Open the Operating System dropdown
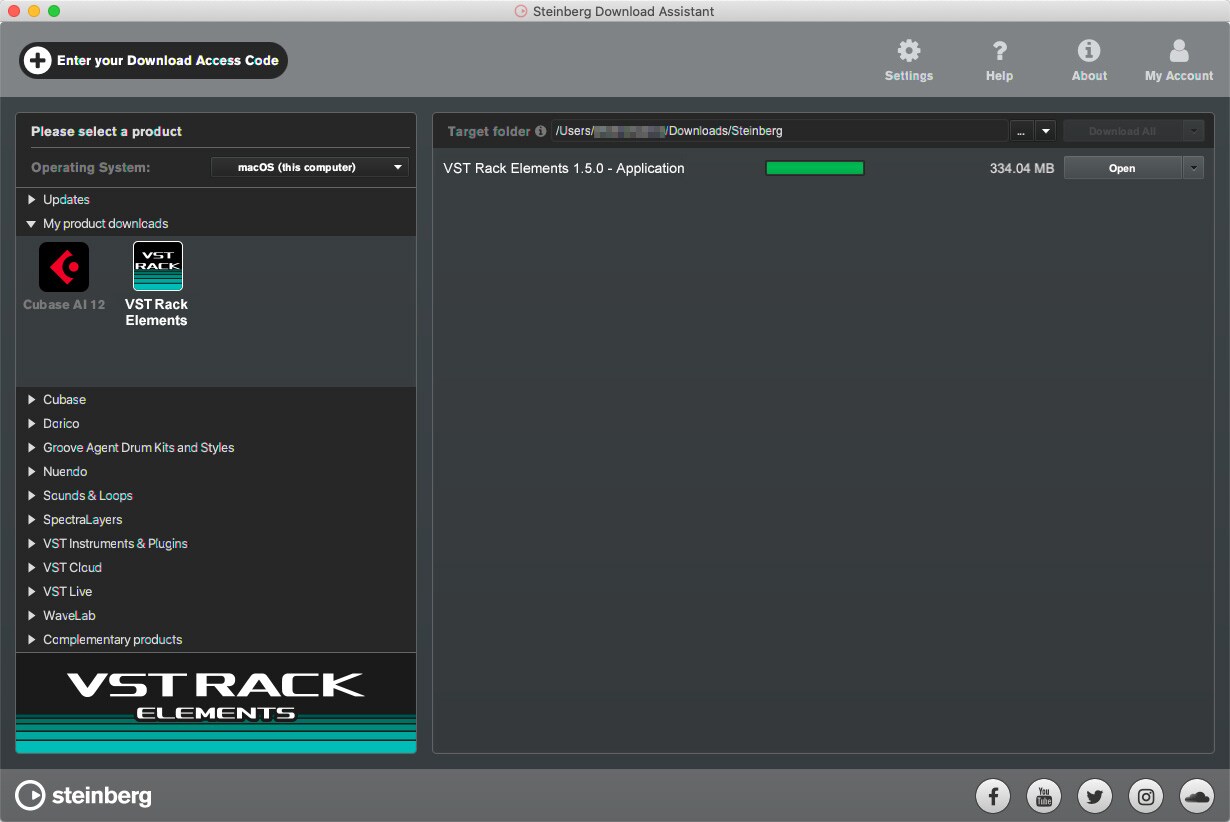This screenshot has width=1230, height=822. click(309, 167)
